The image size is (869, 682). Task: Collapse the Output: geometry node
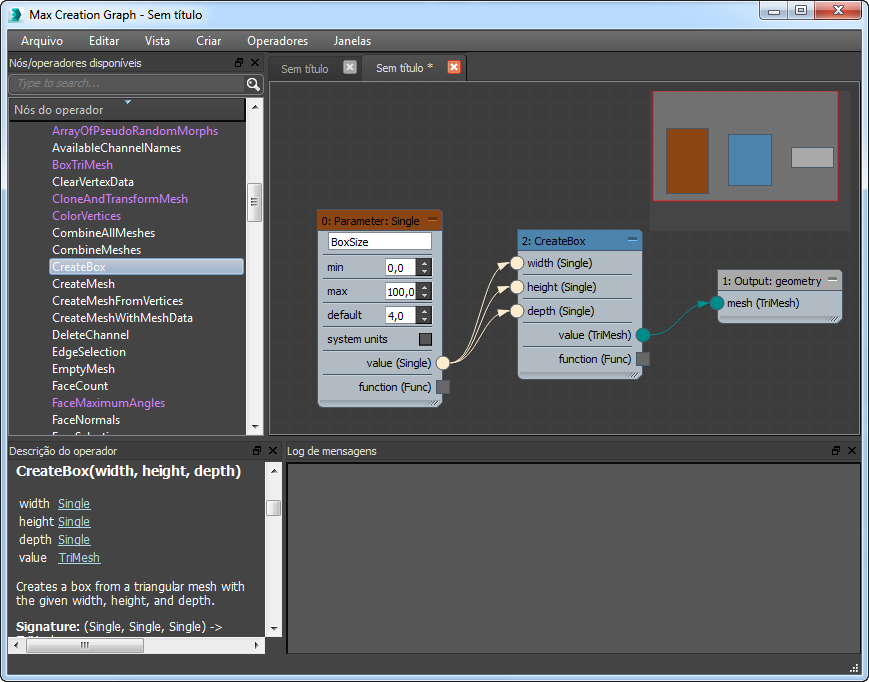(832, 281)
